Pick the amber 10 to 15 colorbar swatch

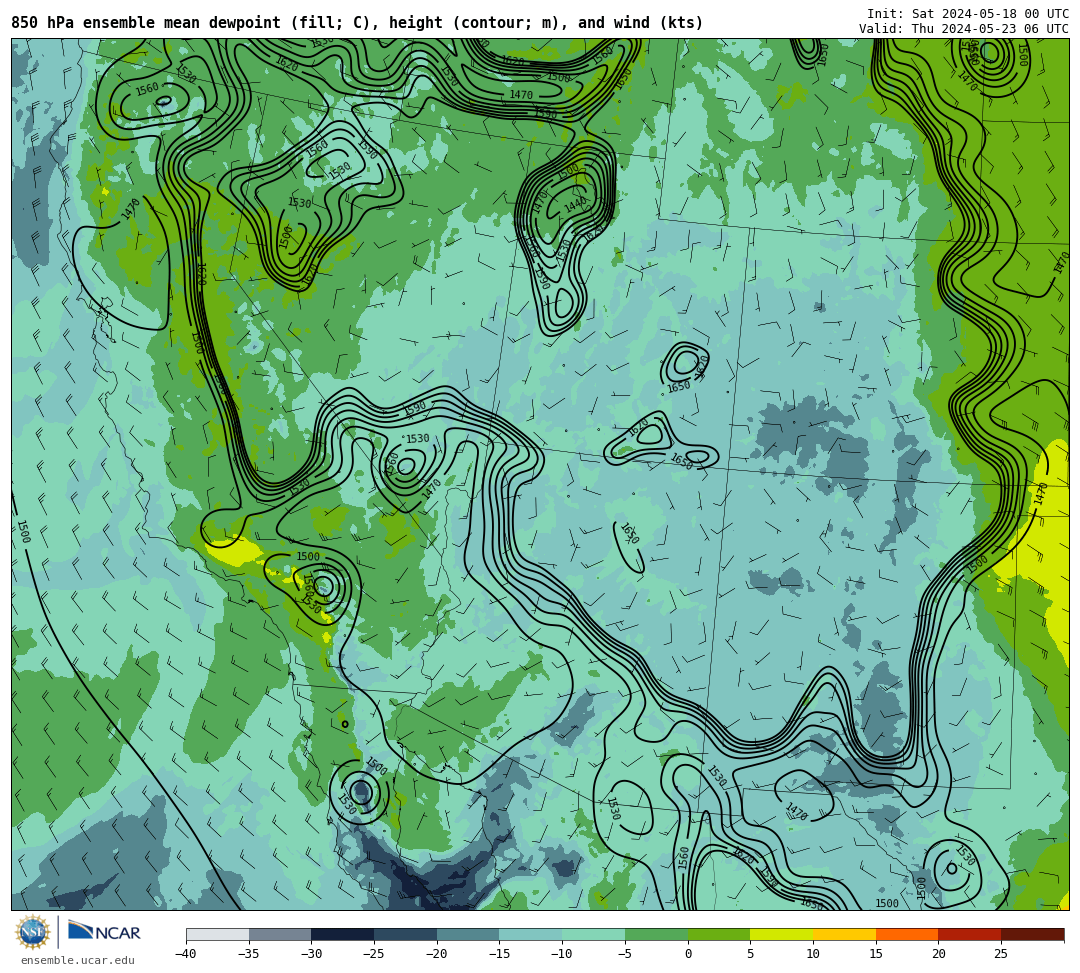click(x=844, y=934)
